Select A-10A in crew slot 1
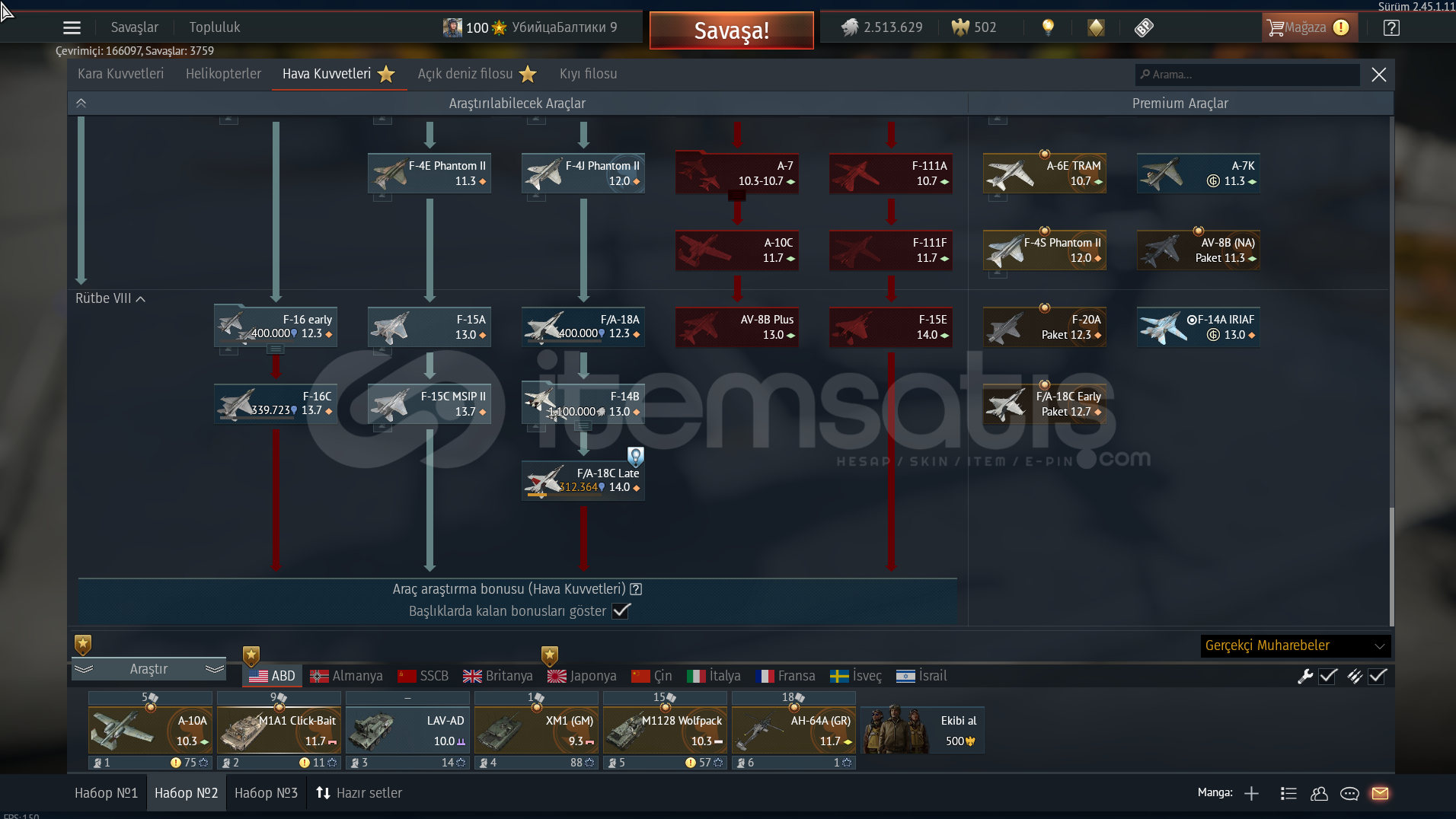1456x819 pixels. point(150,731)
